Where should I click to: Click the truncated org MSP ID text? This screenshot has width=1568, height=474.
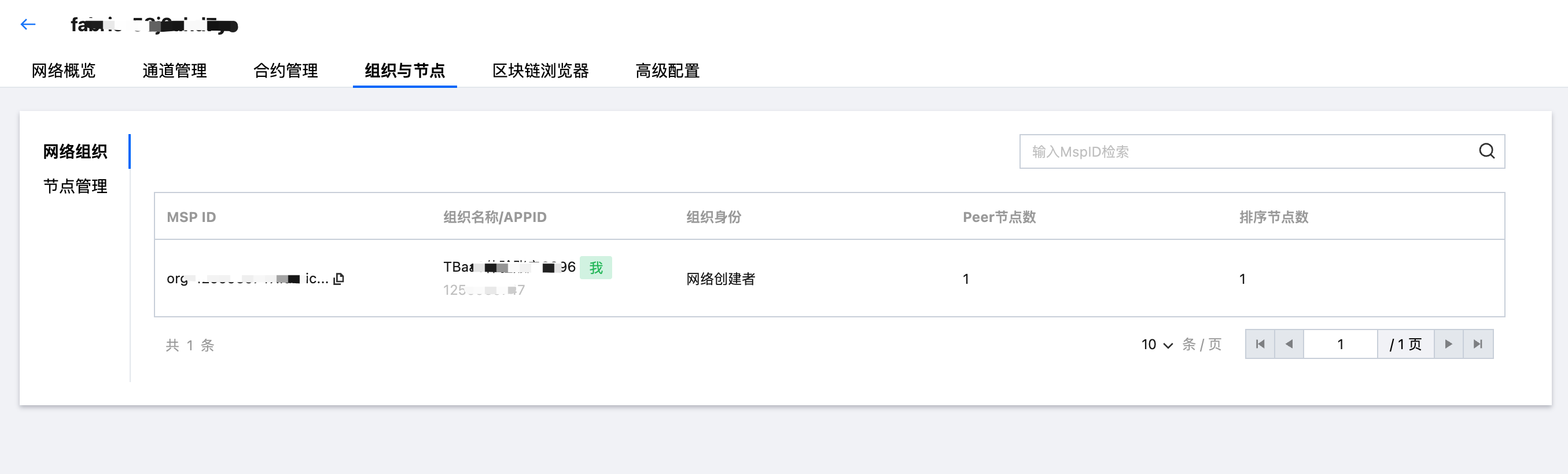(x=247, y=279)
